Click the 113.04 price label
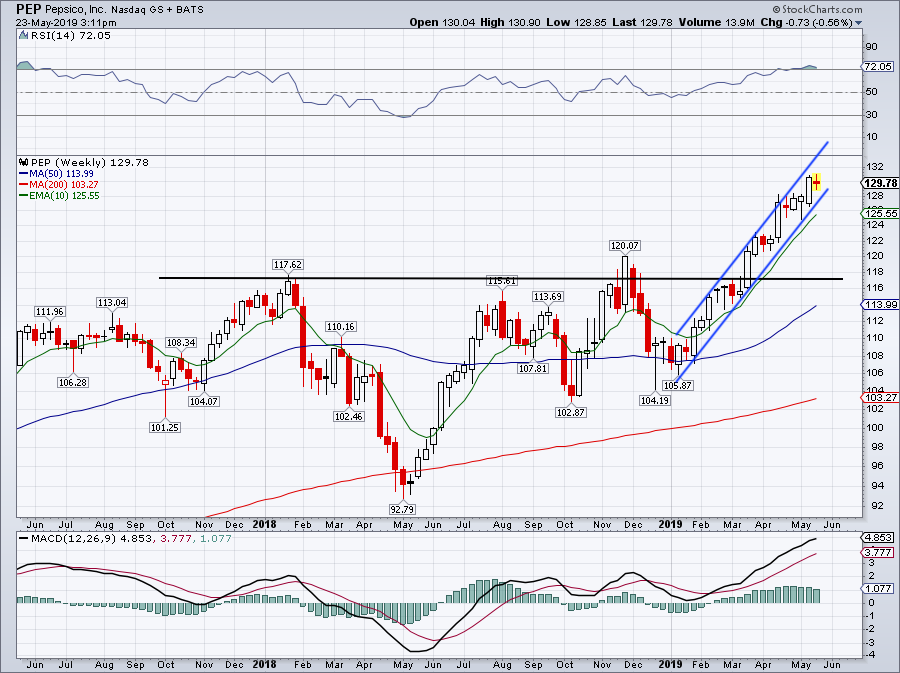900x673 pixels. [x=112, y=302]
